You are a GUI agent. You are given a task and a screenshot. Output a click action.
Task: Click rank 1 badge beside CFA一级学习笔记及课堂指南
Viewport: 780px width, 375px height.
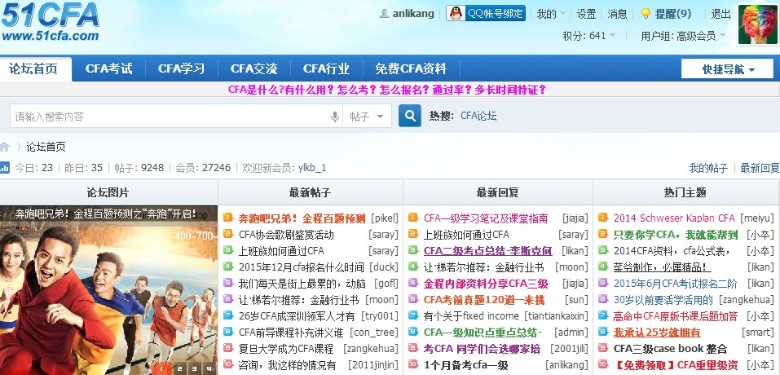[x=413, y=218]
